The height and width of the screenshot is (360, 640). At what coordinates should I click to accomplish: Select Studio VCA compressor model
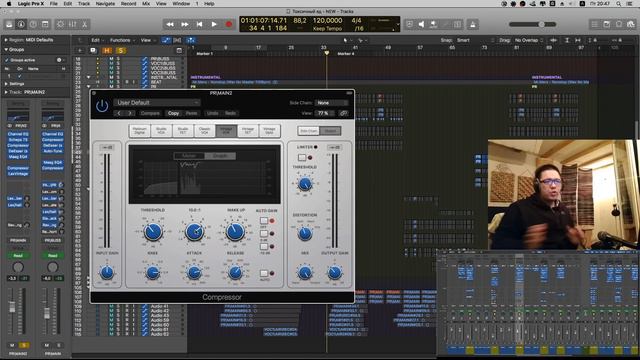(x=161, y=131)
